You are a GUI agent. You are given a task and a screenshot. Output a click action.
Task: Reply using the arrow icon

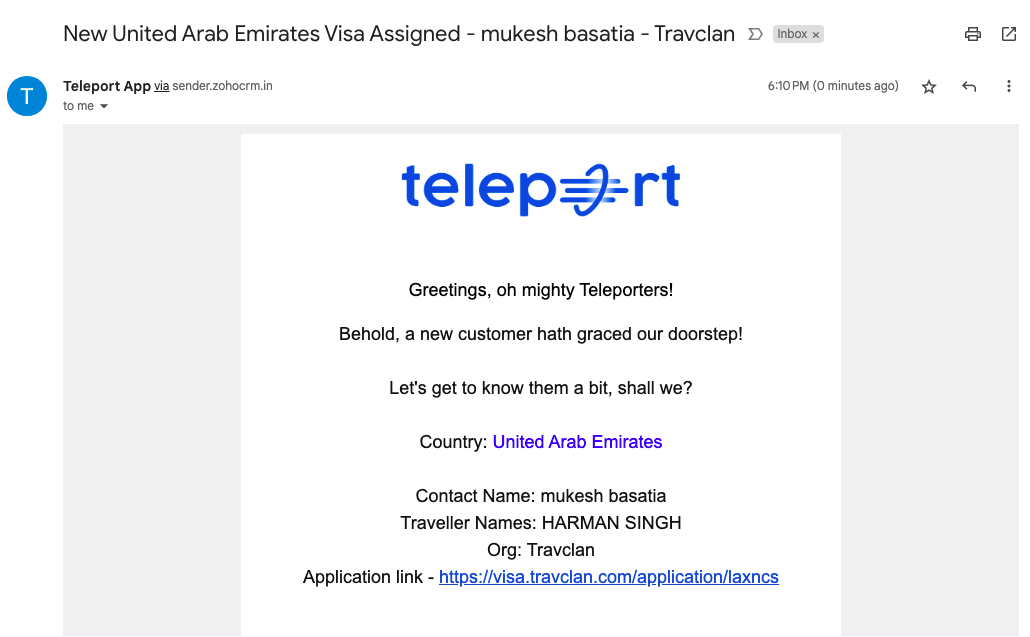point(968,87)
